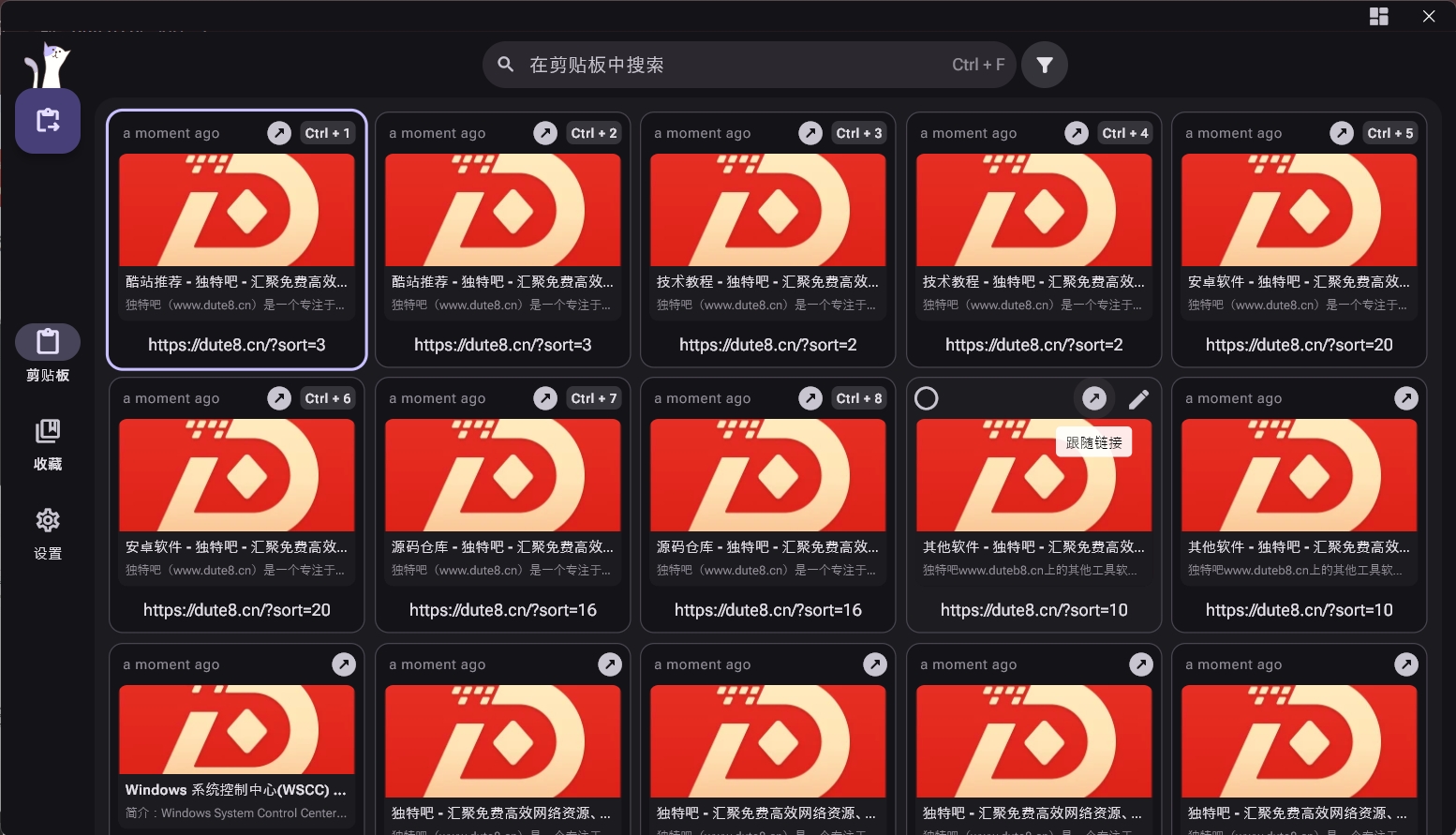Click the Windows 系统控制中心(WSCC) title text
The height and width of the screenshot is (835, 1456).
click(x=235, y=790)
